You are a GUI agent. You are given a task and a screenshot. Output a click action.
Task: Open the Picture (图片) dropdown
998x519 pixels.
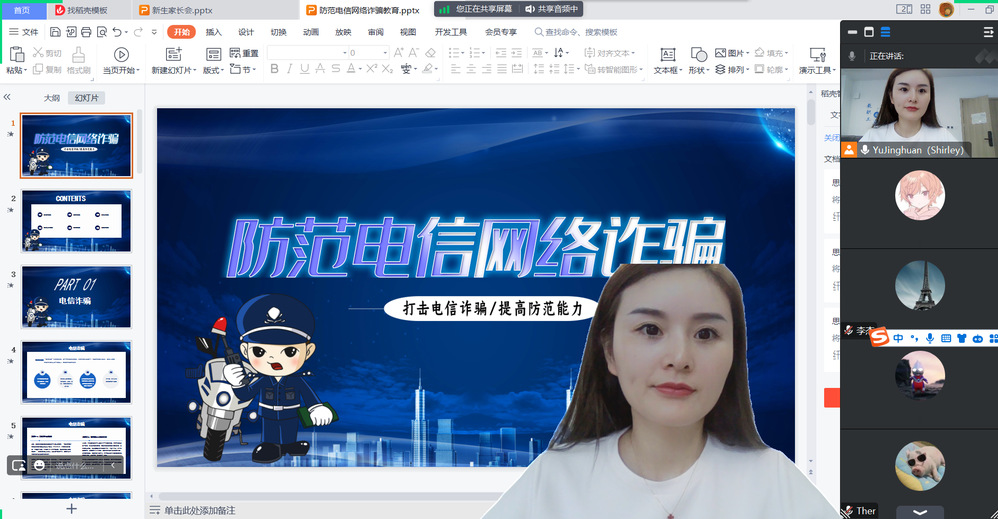click(x=747, y=53)
